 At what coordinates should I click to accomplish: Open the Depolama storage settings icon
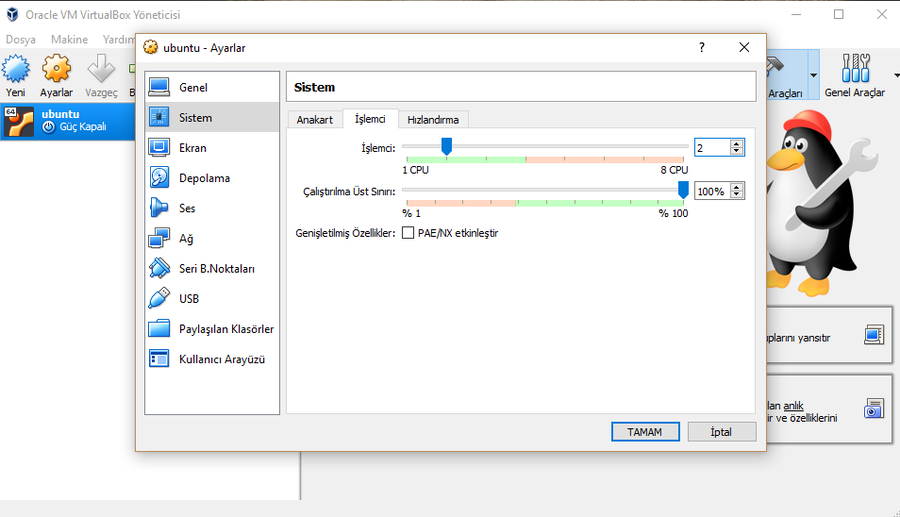pos(159,178)
